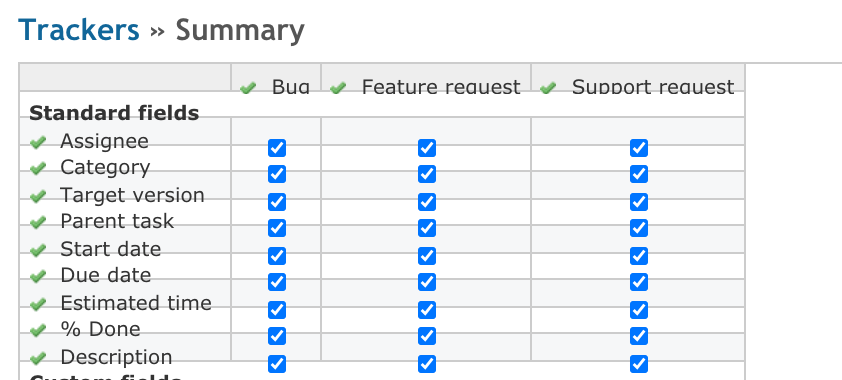Image resolution: width=842 pixels, height=380 pixels.
Task: Uncheck Target version for Support request
Action: click(638, 202)
